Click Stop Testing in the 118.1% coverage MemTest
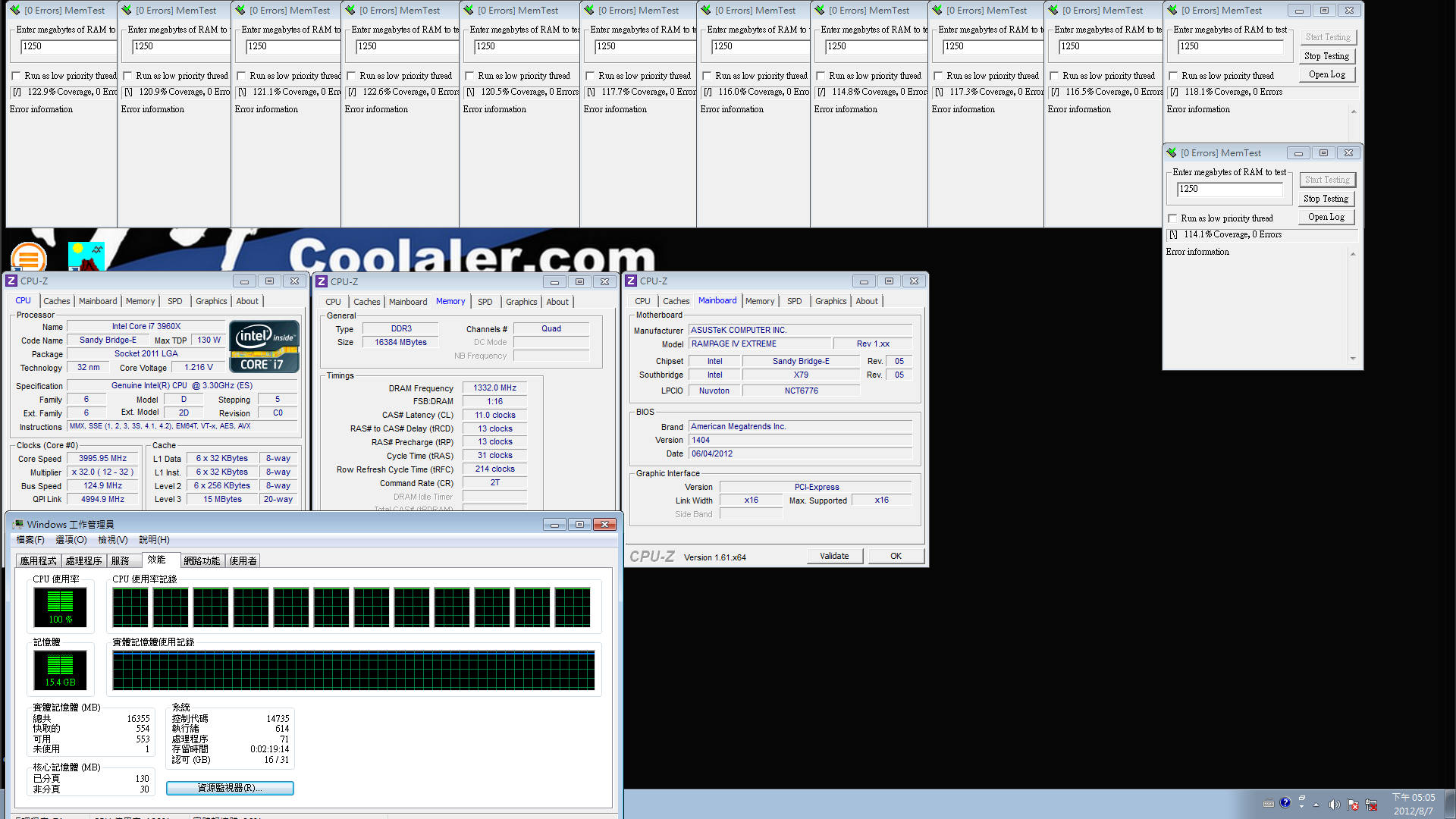The height and width of the screenshot is (819, 1456). pyautogui.click(x=1326, y=57)
